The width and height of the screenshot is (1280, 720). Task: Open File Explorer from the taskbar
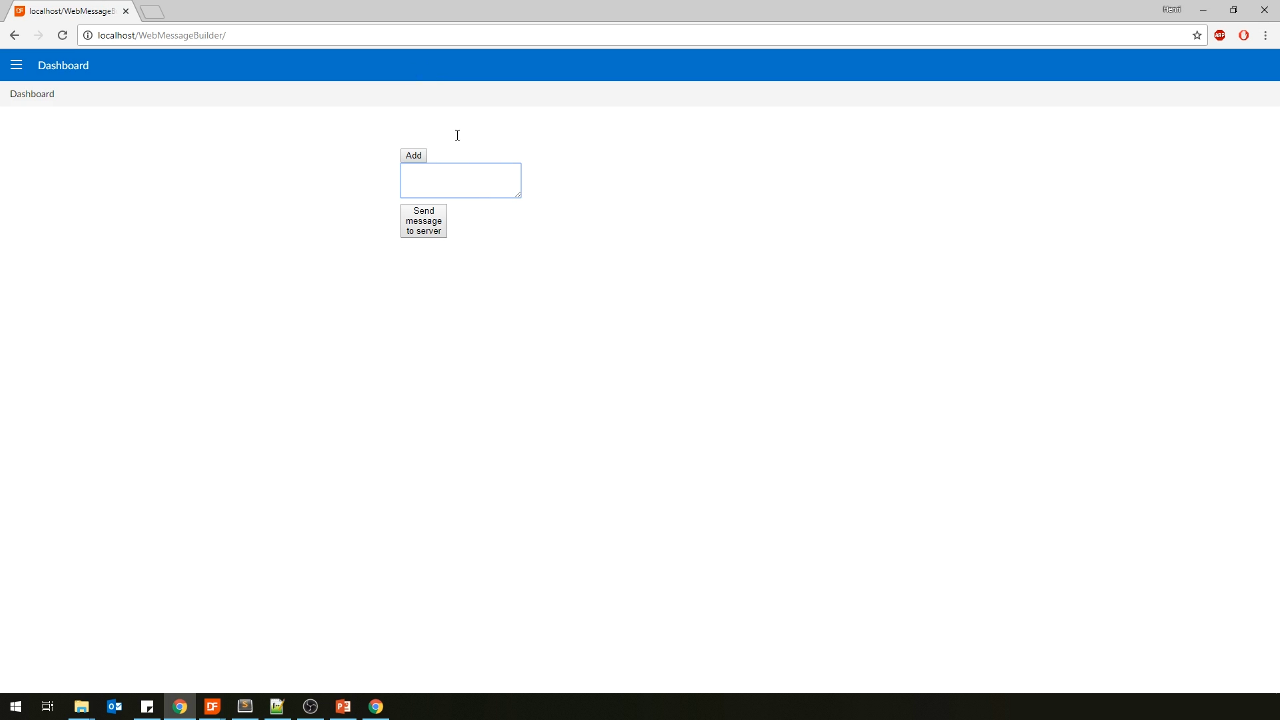(81, 706)
